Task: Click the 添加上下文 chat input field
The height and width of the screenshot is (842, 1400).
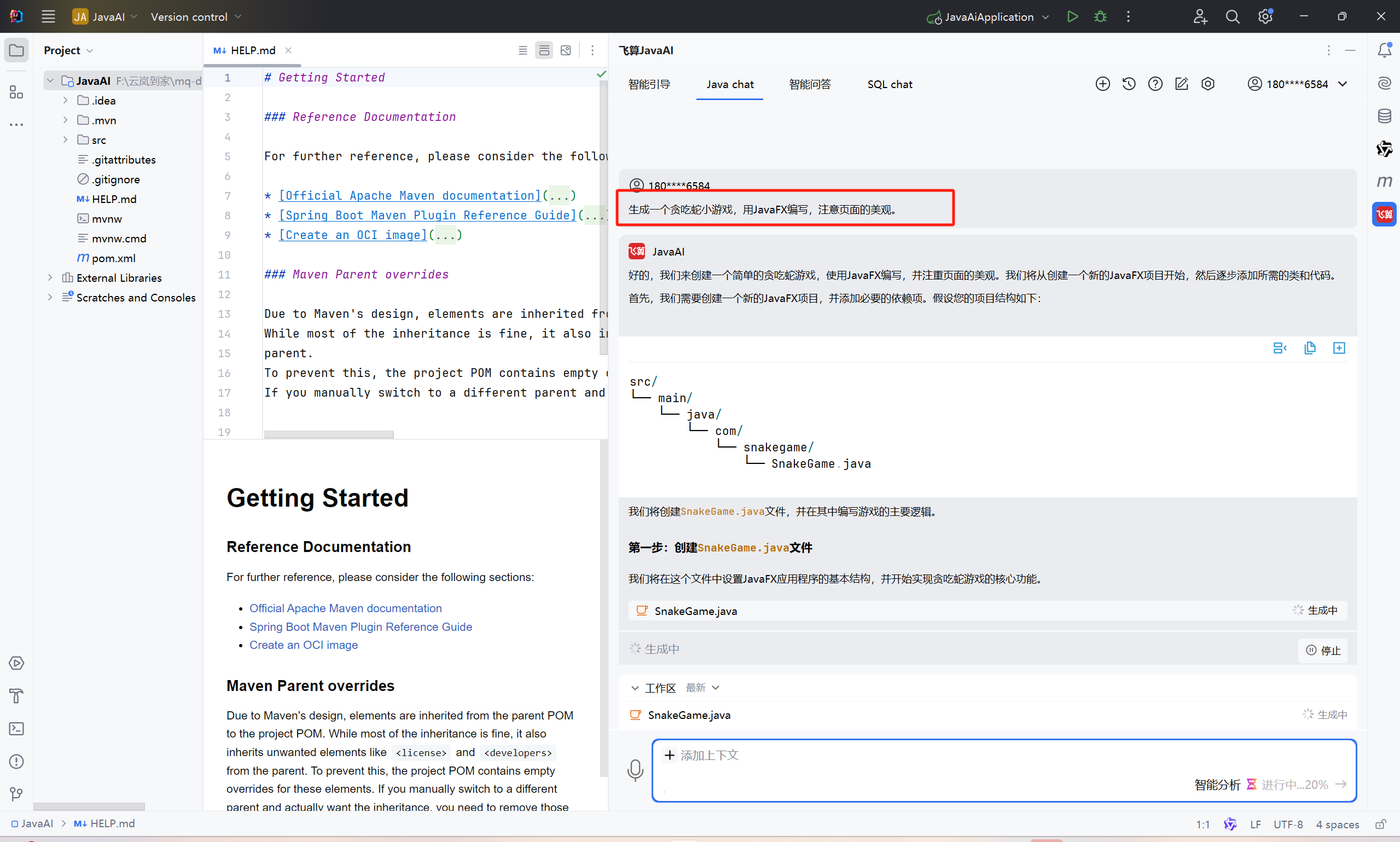Action: tap(709, 755)
